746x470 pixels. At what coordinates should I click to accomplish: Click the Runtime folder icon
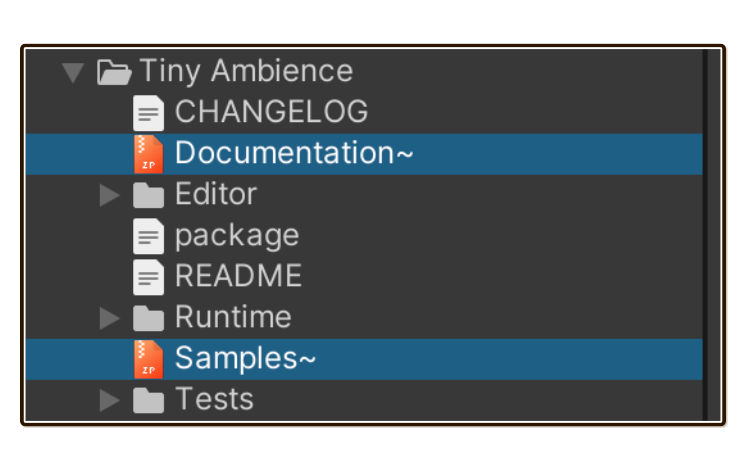pos(148,318)
